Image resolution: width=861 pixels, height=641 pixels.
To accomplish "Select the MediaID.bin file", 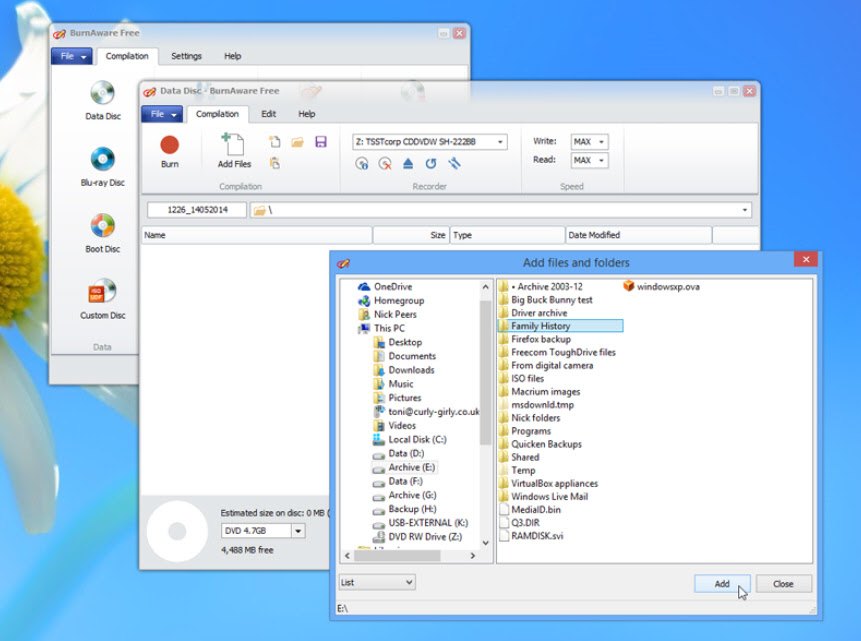I will coord(530,509).
